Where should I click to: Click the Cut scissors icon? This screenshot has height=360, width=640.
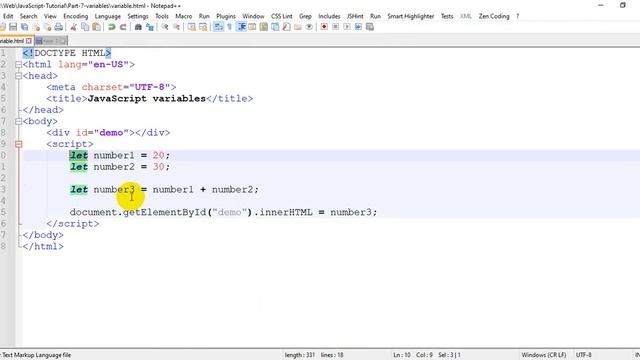73,27
